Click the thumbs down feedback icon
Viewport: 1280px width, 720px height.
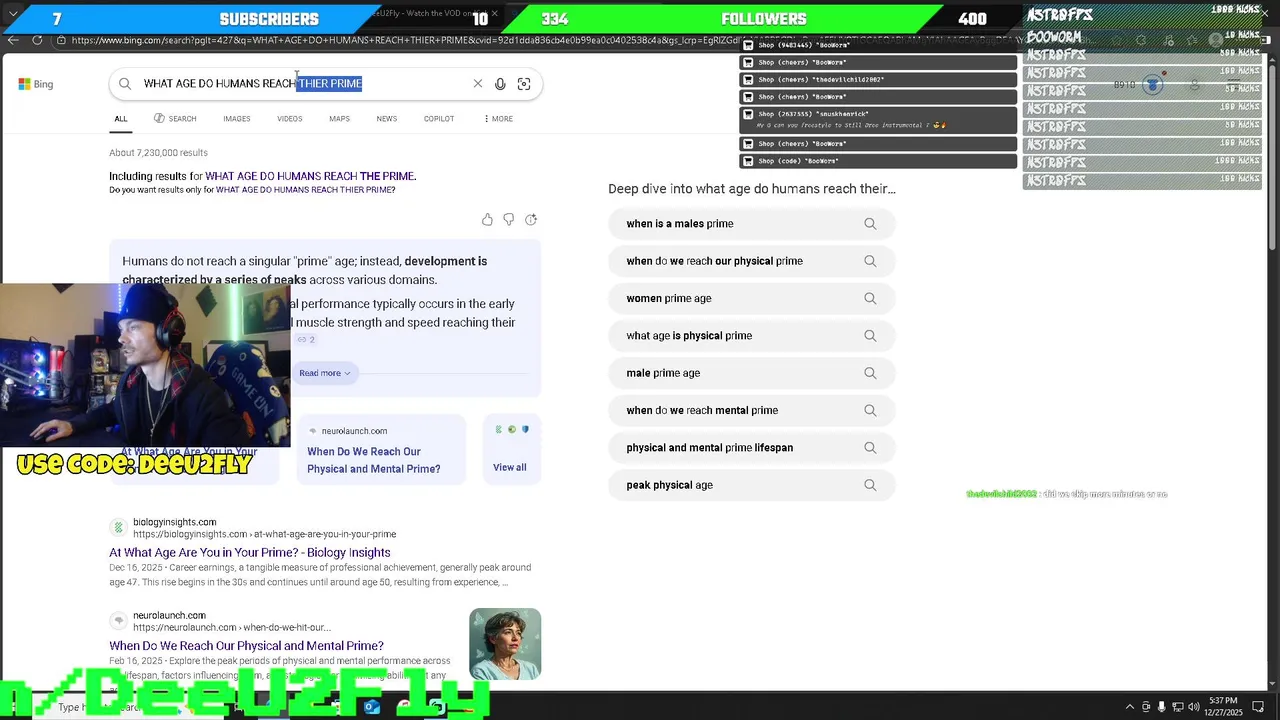(509, 219)
